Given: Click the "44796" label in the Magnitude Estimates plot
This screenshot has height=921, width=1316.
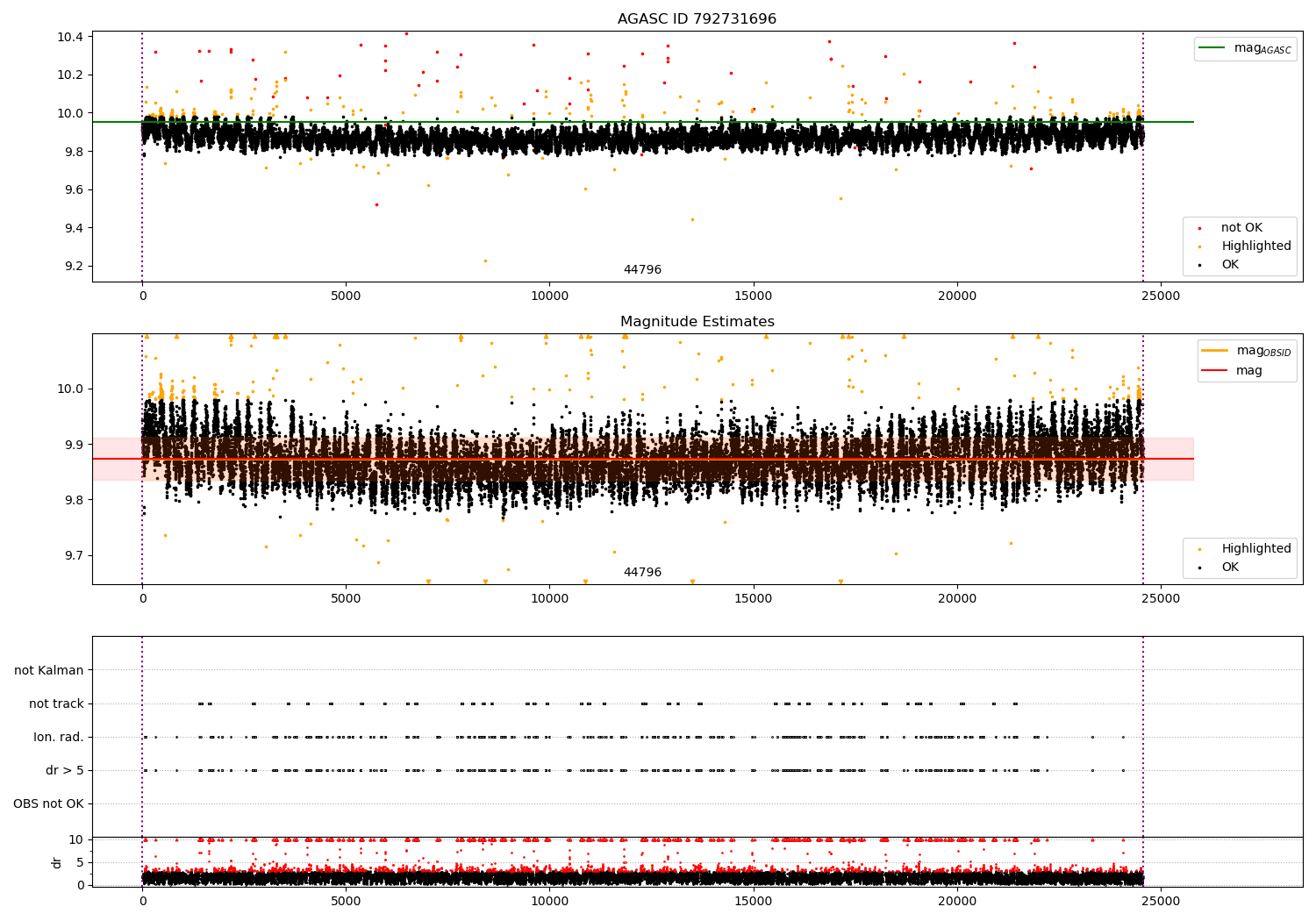Looking at the screenshot, I should pos(642,573).
